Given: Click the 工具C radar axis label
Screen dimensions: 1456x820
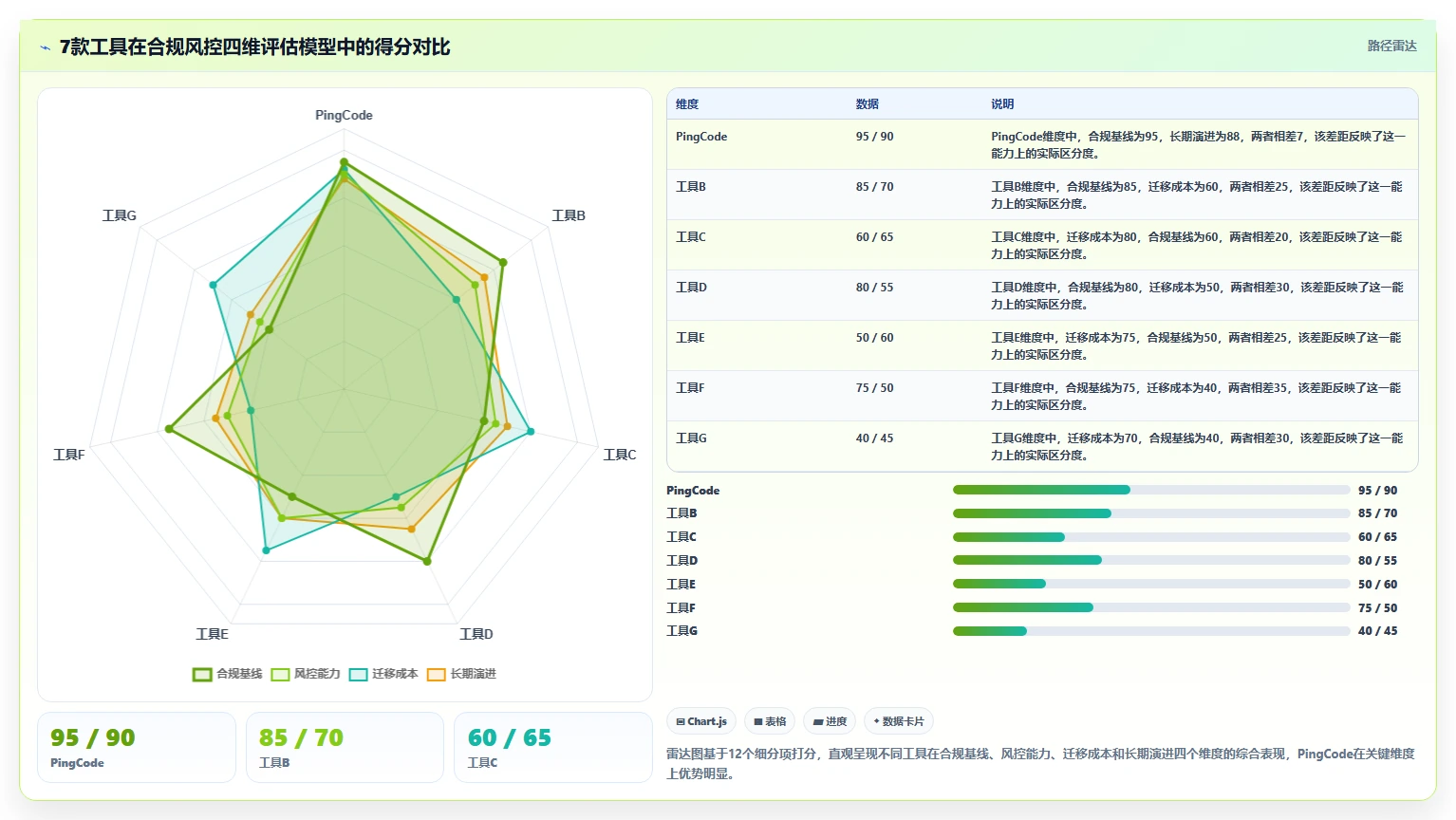Looking at the screenshot, I should 620,455.
